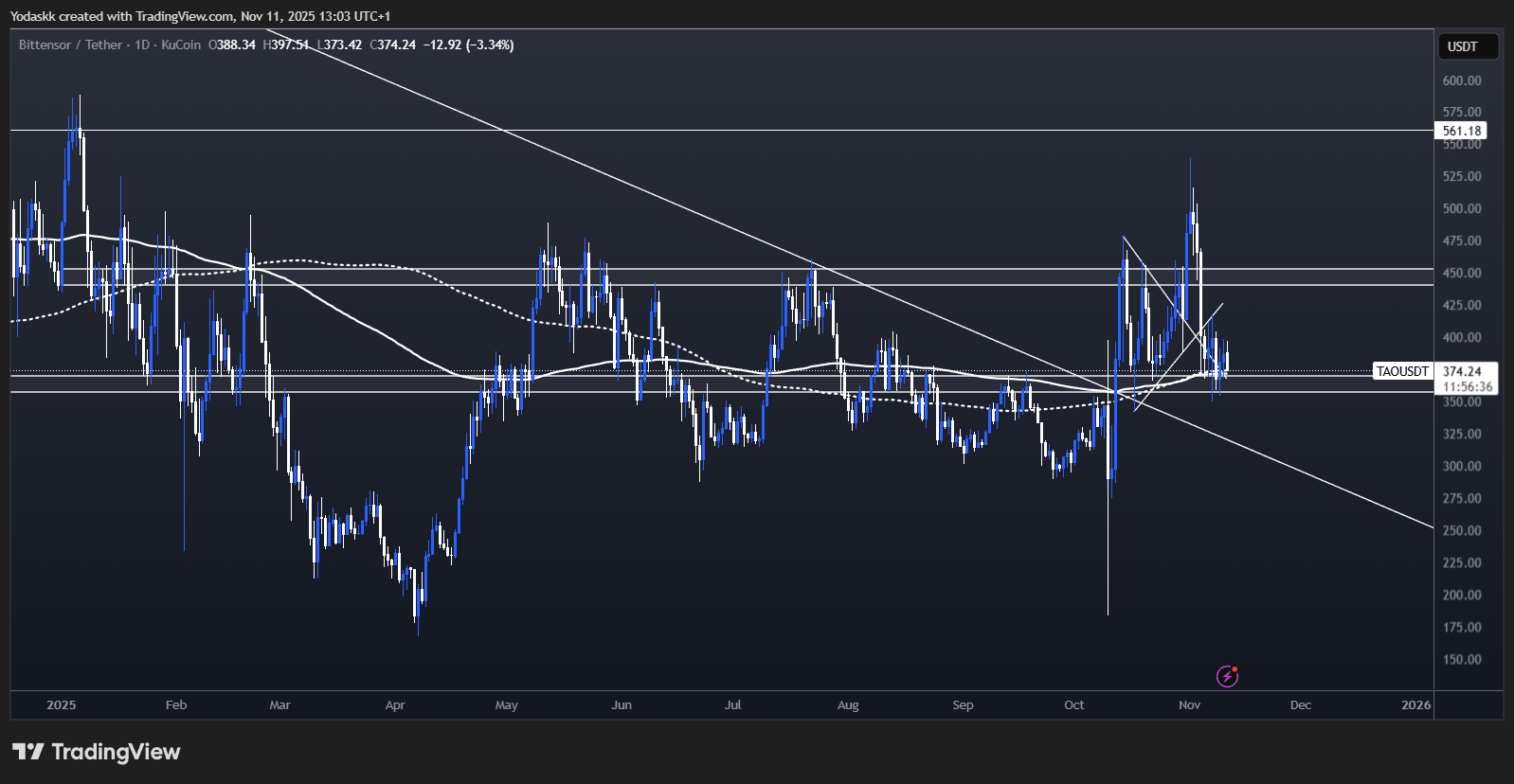Click the candle countdown timer 11:56:36
Screen dimensions: 1514x784
[x=1467, y=386]
